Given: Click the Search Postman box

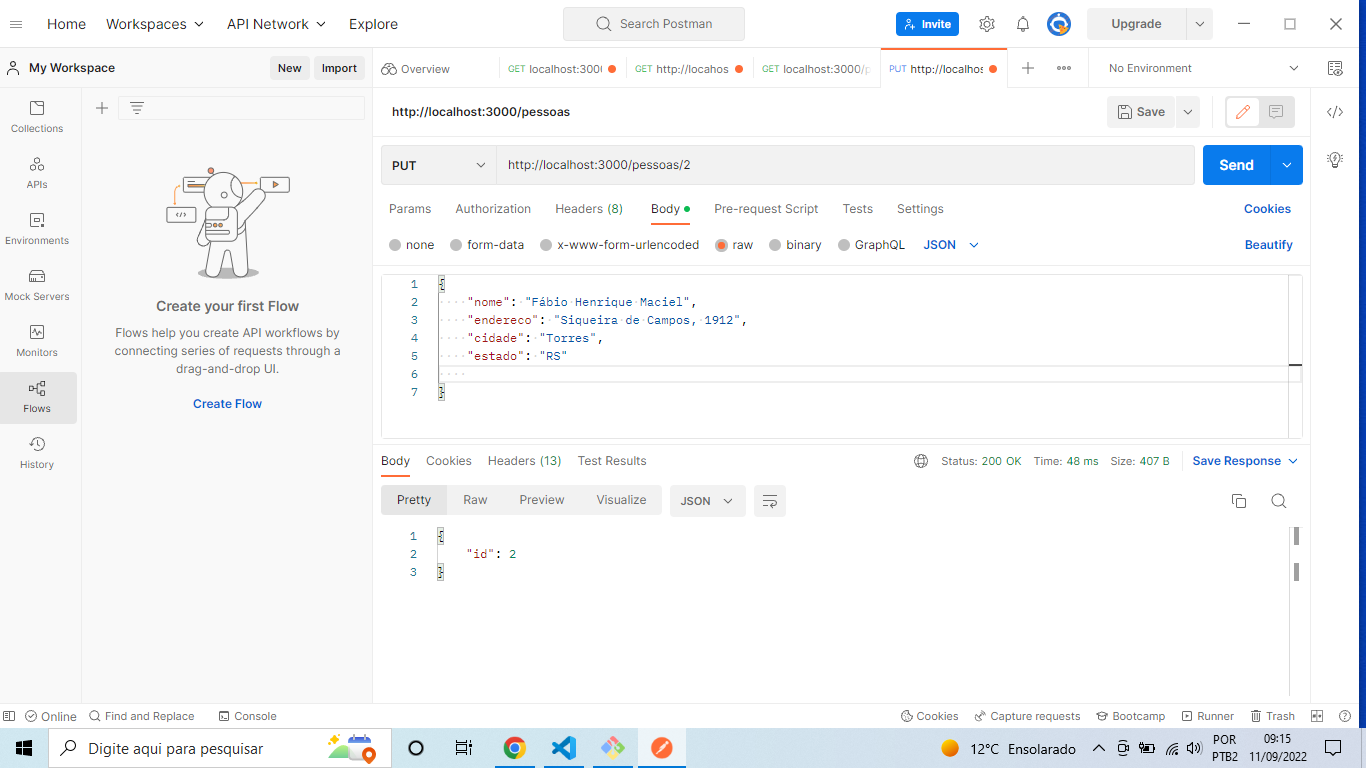Looking at the screenshot, I should click(654, 24).
